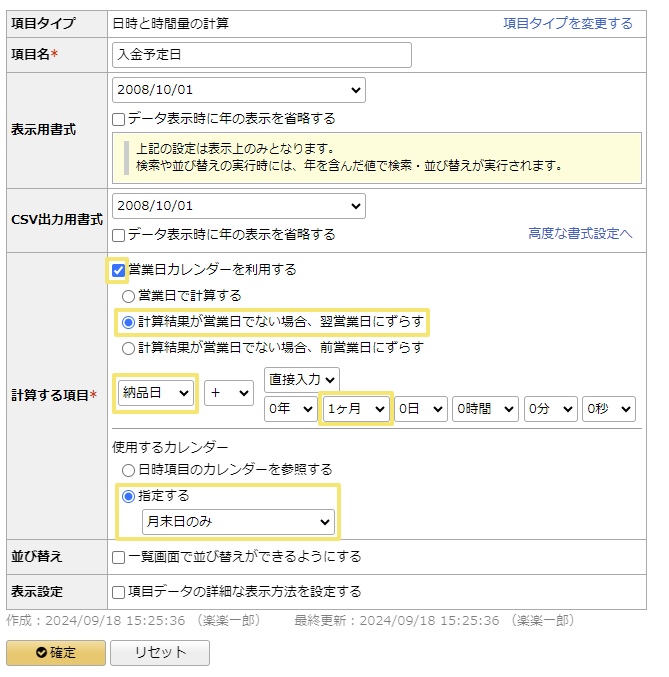Choose 日時項目のカレンダーを参照する radio option
The image size is (669, 677).
pyautogui.click(x=128, y=469)
